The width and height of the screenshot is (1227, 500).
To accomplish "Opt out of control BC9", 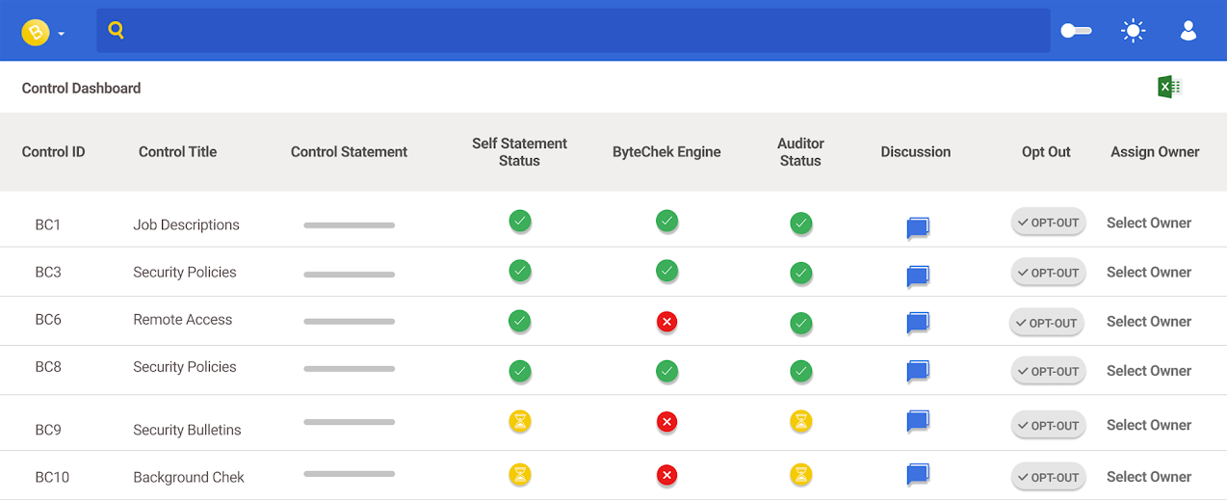I will tap(1048, 425).
